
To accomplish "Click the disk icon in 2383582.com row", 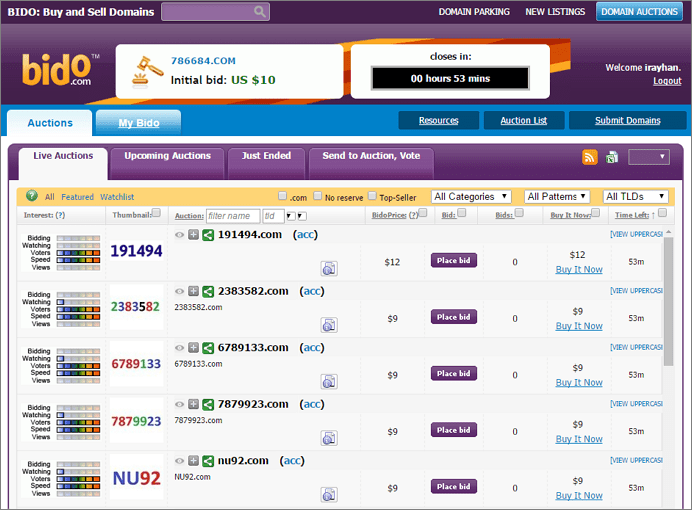I will (329, 325).
